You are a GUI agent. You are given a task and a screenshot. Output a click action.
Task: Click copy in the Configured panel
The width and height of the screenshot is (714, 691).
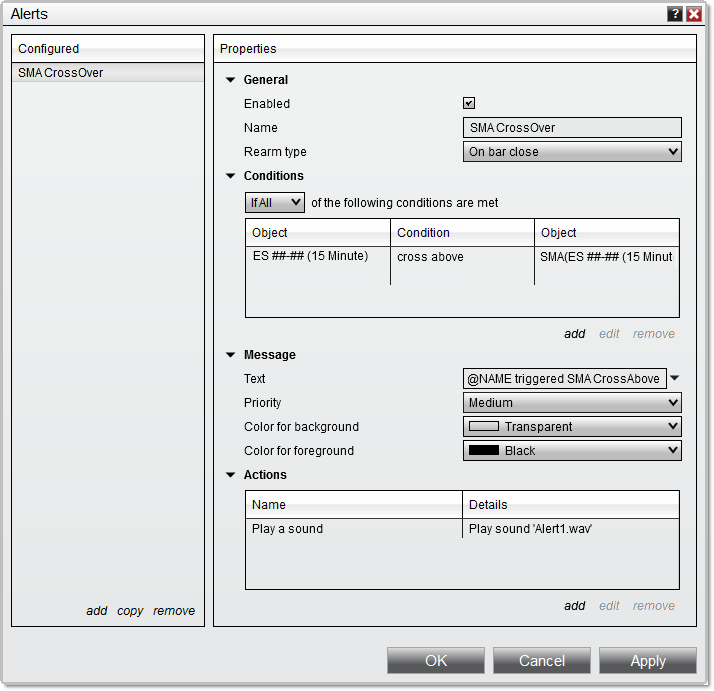tap(130, 611)
